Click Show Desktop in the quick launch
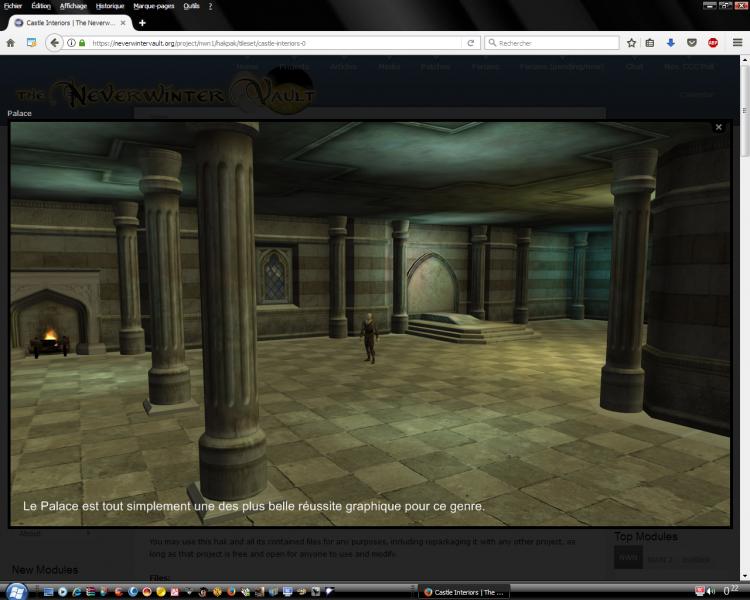 point(48,592)
